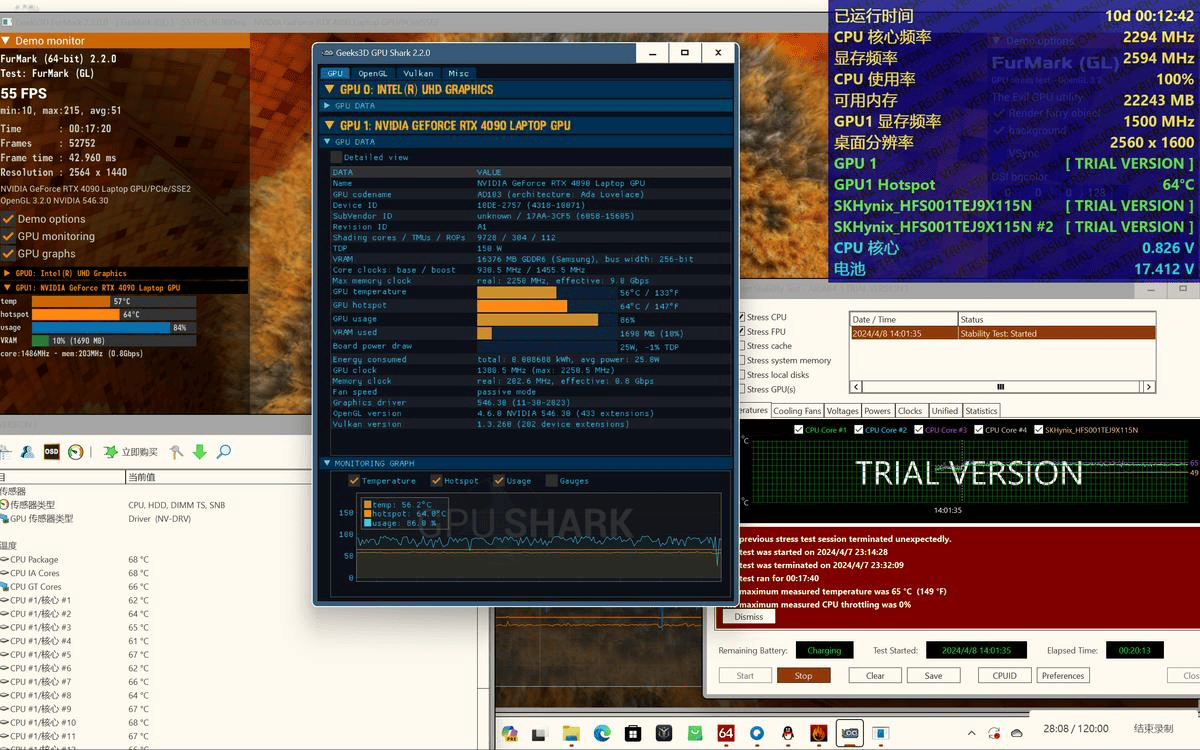The width and height of the screenshot is (1200, 750).
Task: Launch Microsoft Edge from the taskbar
Action: click(x=602, y=733)
